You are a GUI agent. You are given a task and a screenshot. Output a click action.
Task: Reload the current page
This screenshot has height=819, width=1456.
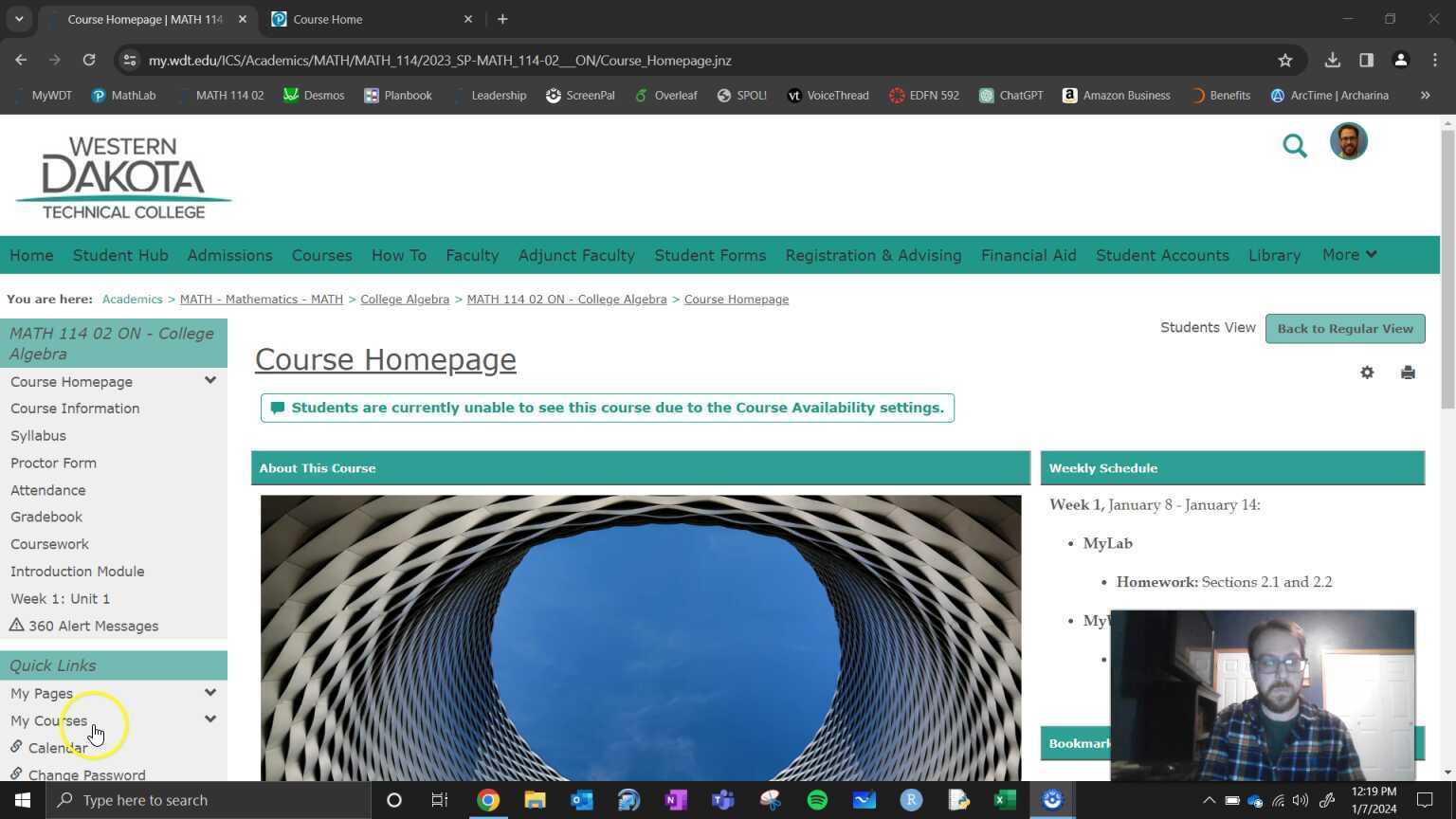(x=89, y=61)
